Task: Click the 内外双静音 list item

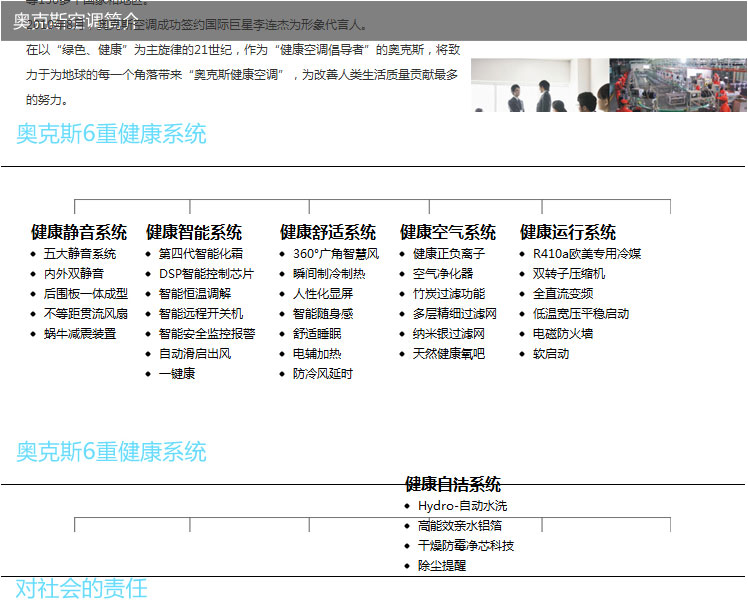Action: pyautogui.click(x=74, y=274)
